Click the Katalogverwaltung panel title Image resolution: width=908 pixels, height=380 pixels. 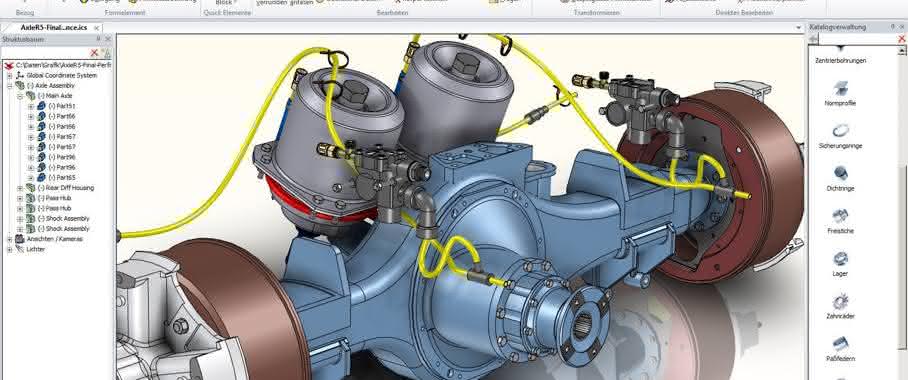click(837, 27)
